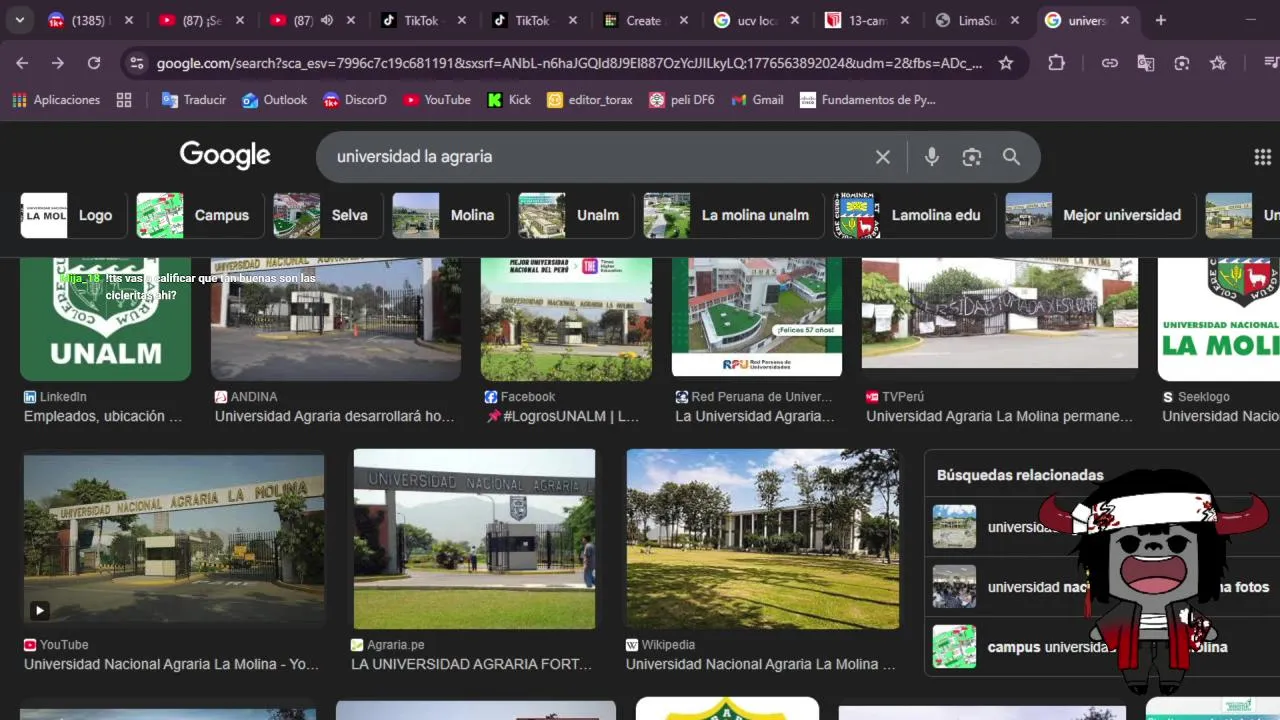Open the Google Translate extension icon
This screenshot has height=720, width=1280.
[x=1146, y=63]
